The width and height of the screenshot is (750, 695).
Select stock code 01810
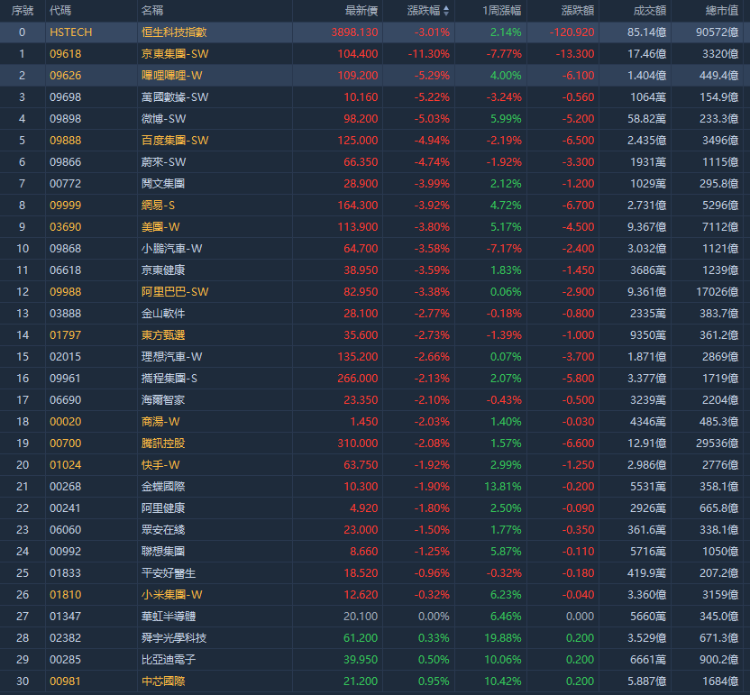click(66, 595)
